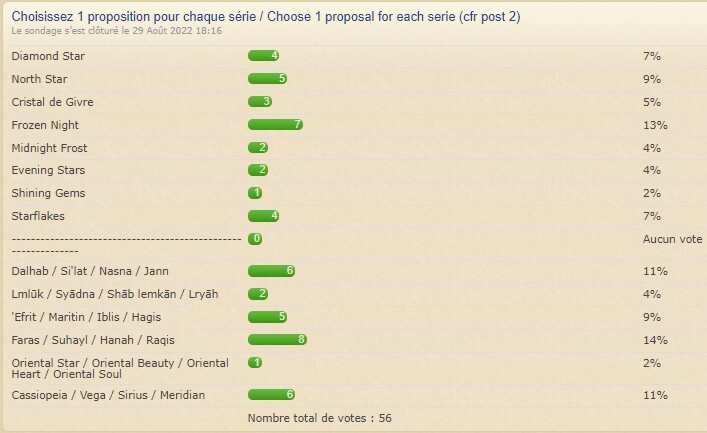This screenshot has width=707, height=433.
Task: Select the Shining Gems option text
Action: [48, 193]
